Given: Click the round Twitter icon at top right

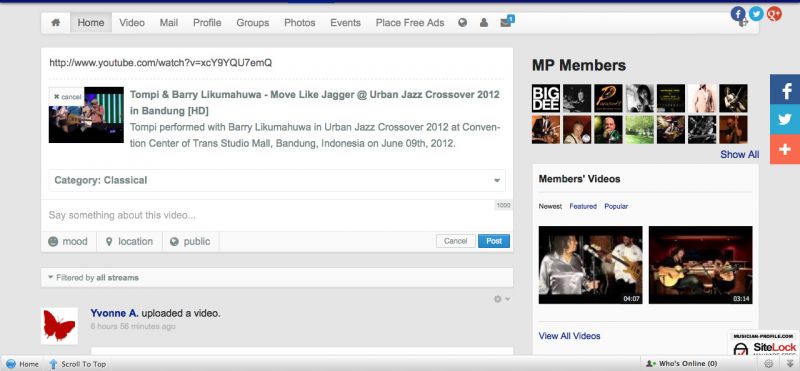Looking at the screenshot, I should click(x=756, y=14).
